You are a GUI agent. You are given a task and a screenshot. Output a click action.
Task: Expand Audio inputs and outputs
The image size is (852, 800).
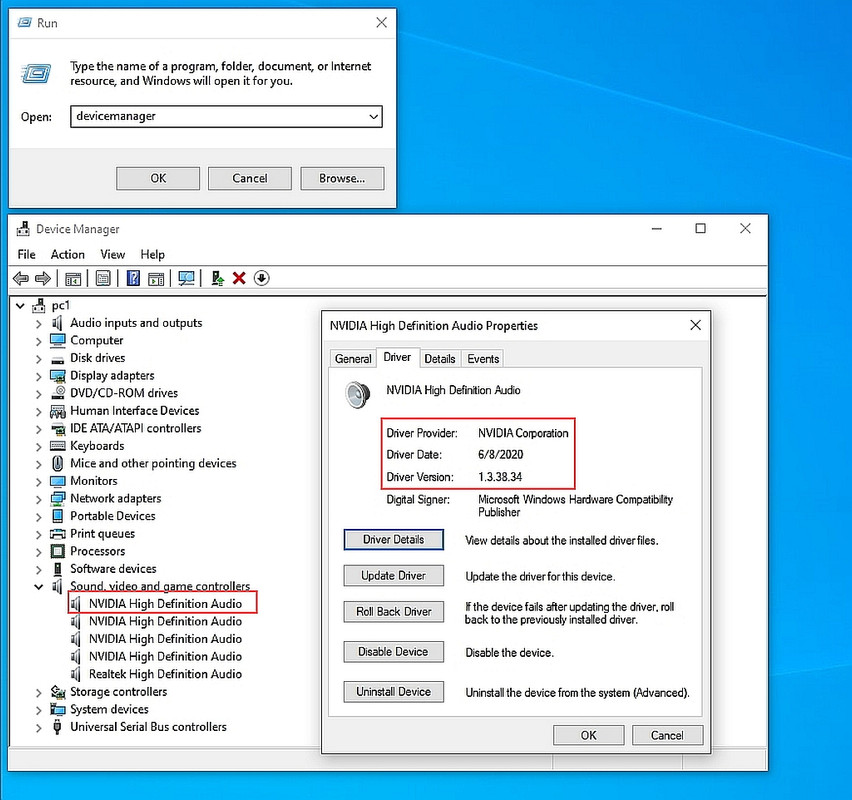38,324
